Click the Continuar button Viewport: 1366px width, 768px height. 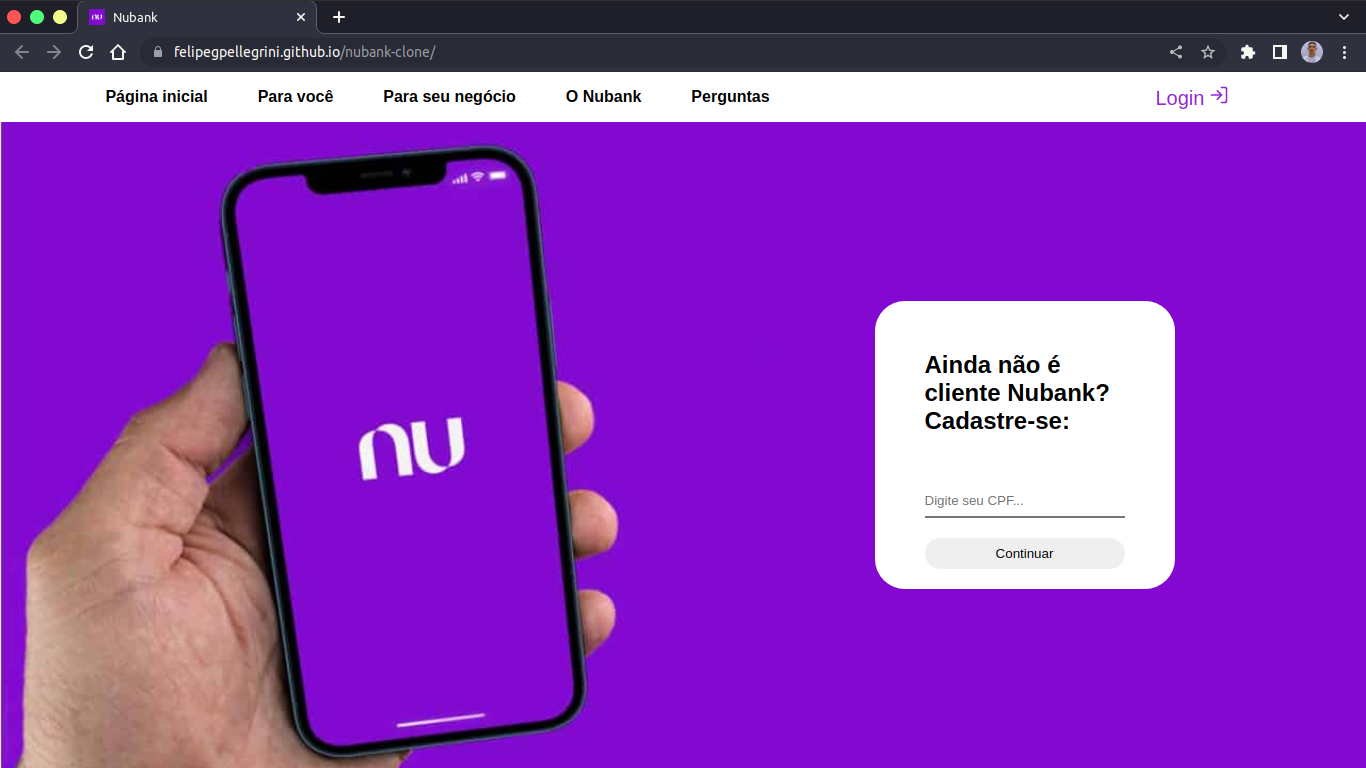1024,553
